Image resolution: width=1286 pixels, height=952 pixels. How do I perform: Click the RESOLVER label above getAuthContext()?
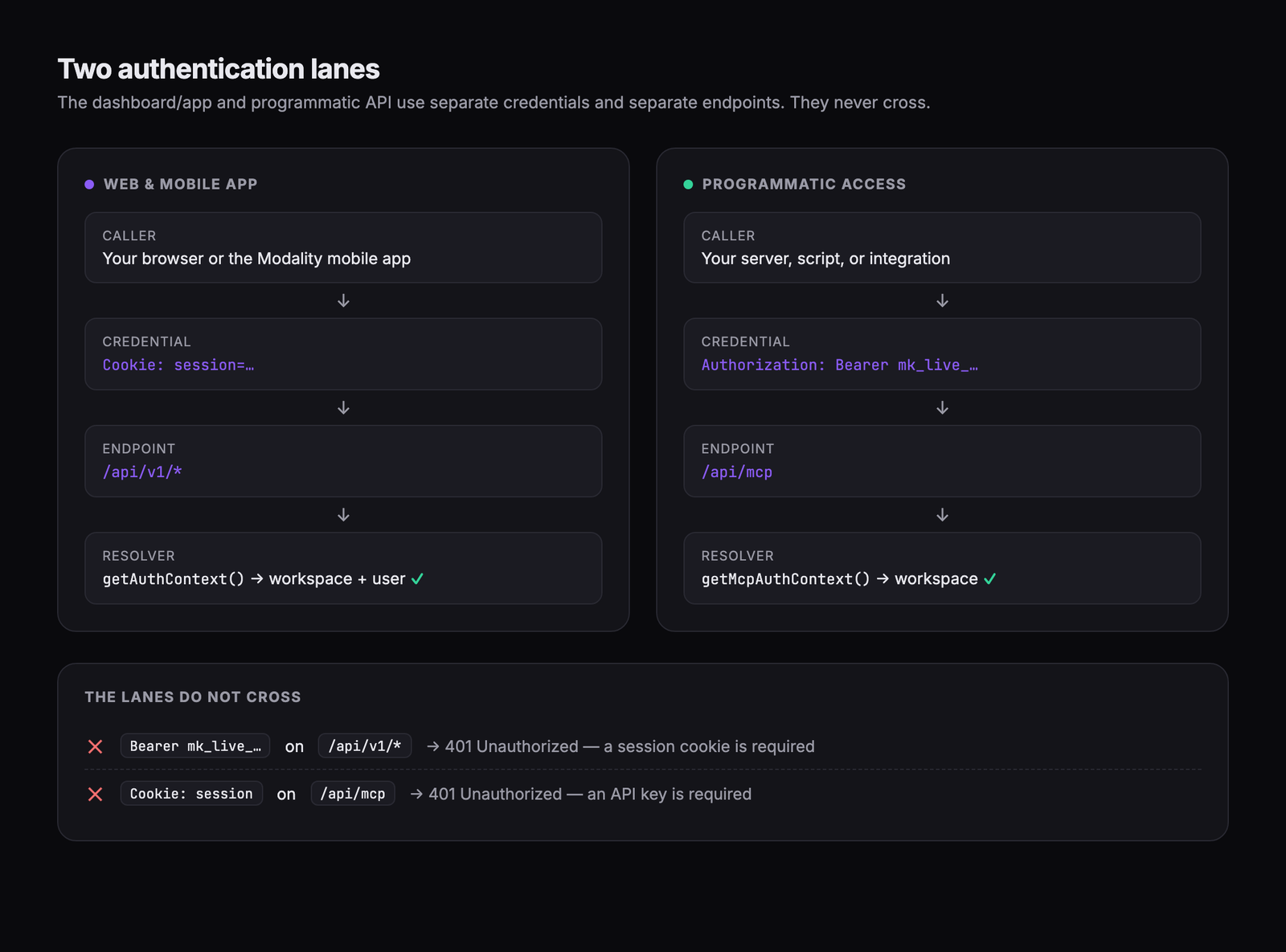point(138,555)
